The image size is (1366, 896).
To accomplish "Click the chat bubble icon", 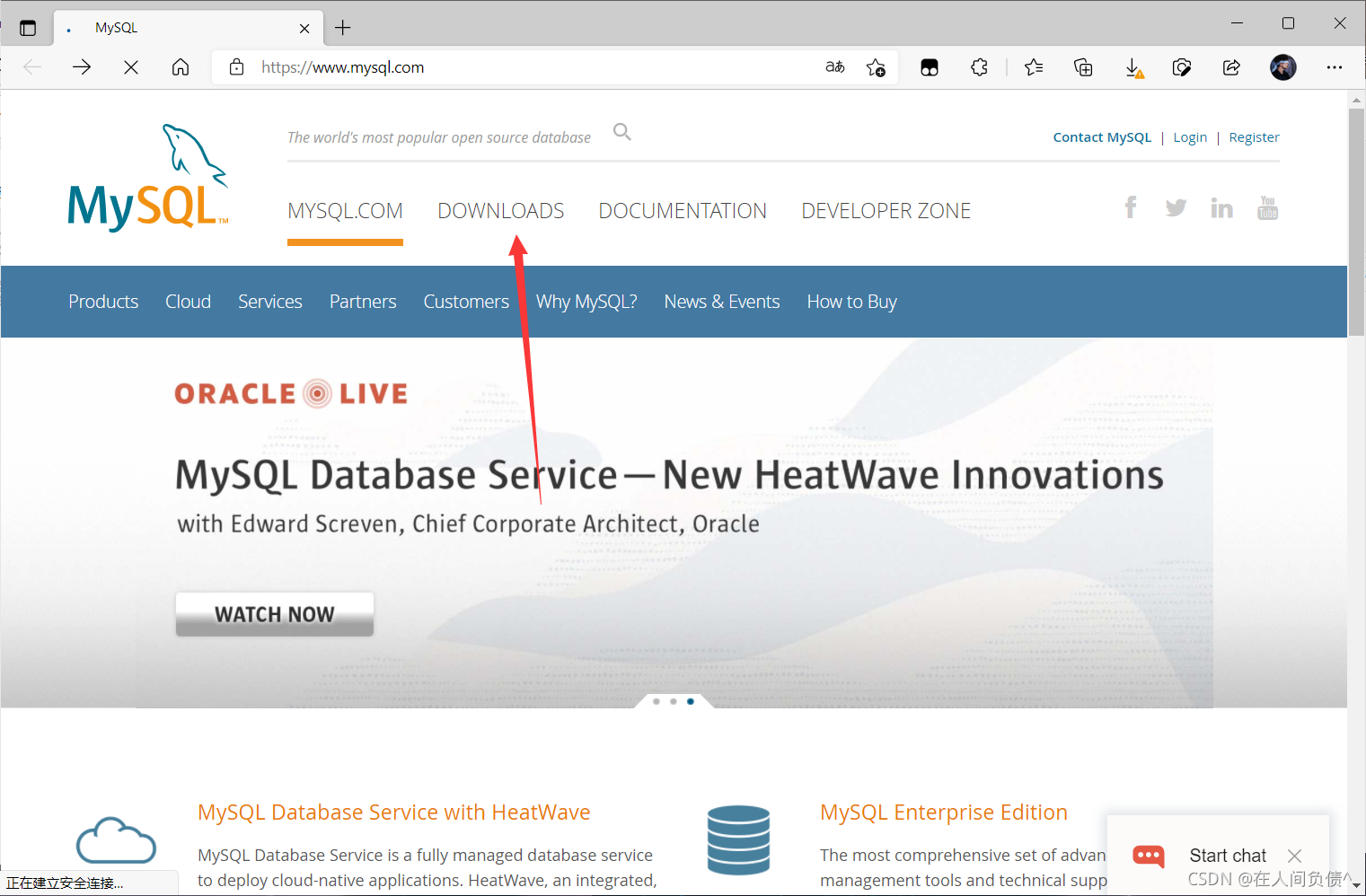I will (x=1149, y=856).
